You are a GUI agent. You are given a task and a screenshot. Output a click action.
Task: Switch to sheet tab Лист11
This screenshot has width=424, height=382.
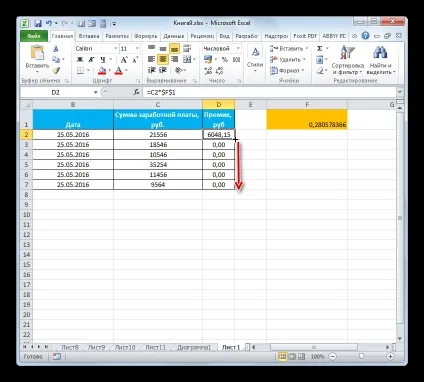pos(155,347)
